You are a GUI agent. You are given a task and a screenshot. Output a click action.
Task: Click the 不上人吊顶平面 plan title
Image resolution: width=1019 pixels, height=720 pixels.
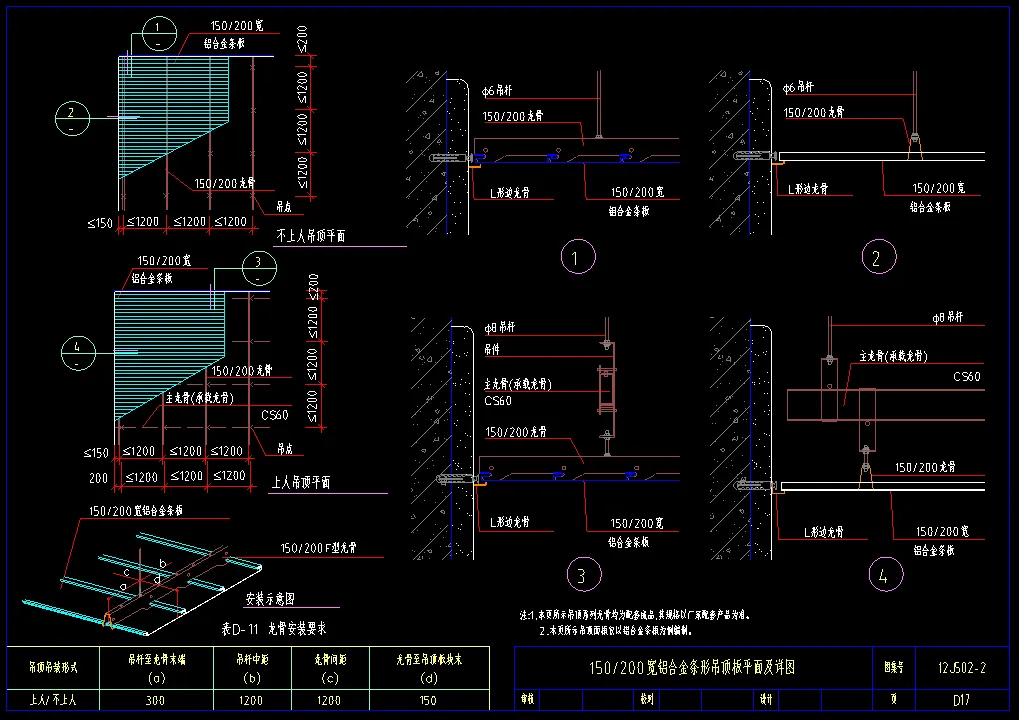310,236
